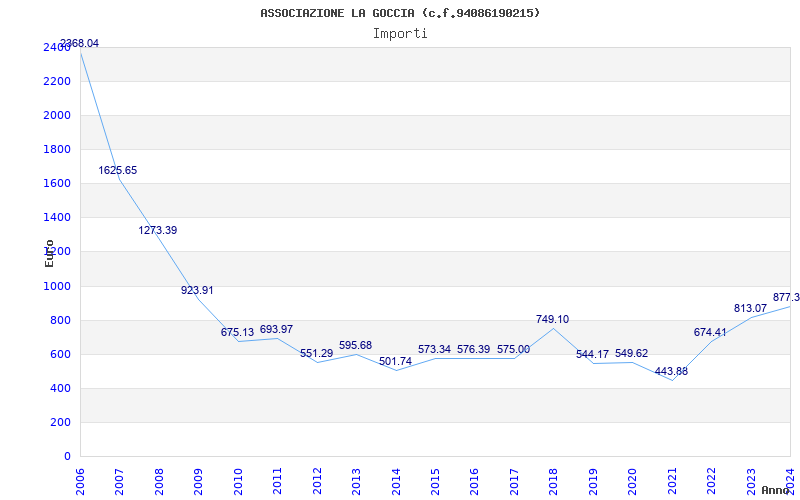Click the 1600 y-axis tick label
The image size is (800, 500).
tap(57, 183)
